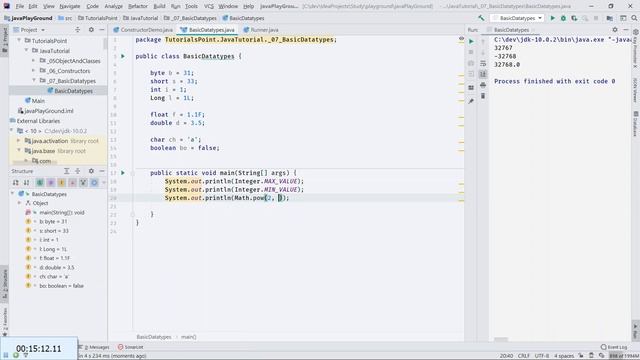
Task: Open Project Structure icon in toolbar
Action: point(609,18)
